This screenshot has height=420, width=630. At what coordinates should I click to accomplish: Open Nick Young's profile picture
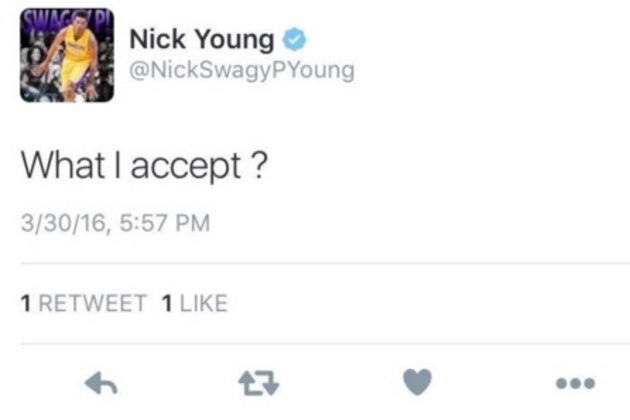pyautogui.click(x=67, y=55)
